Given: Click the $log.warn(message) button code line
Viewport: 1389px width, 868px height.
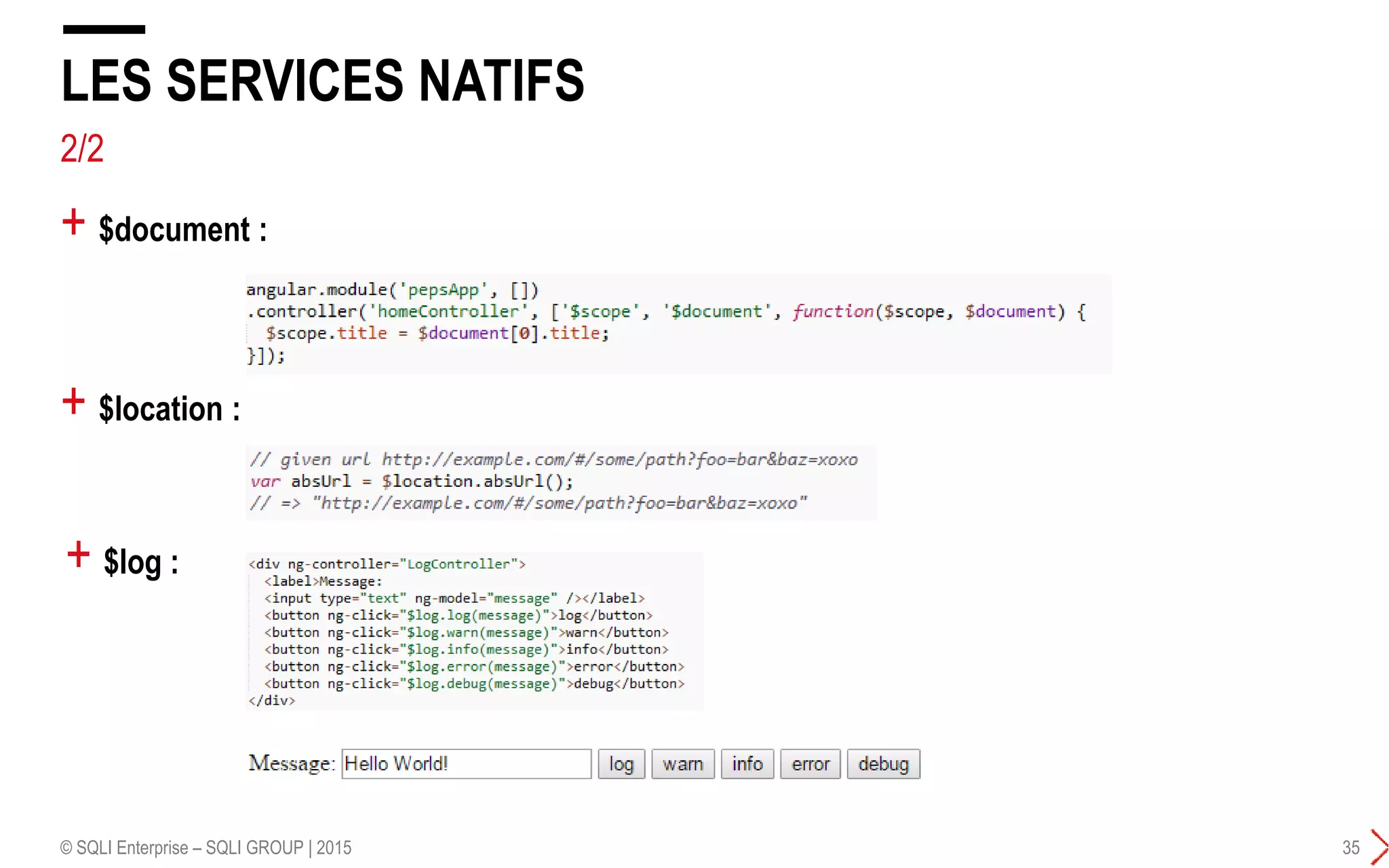Looking at the screenshot, I should 467,632.
